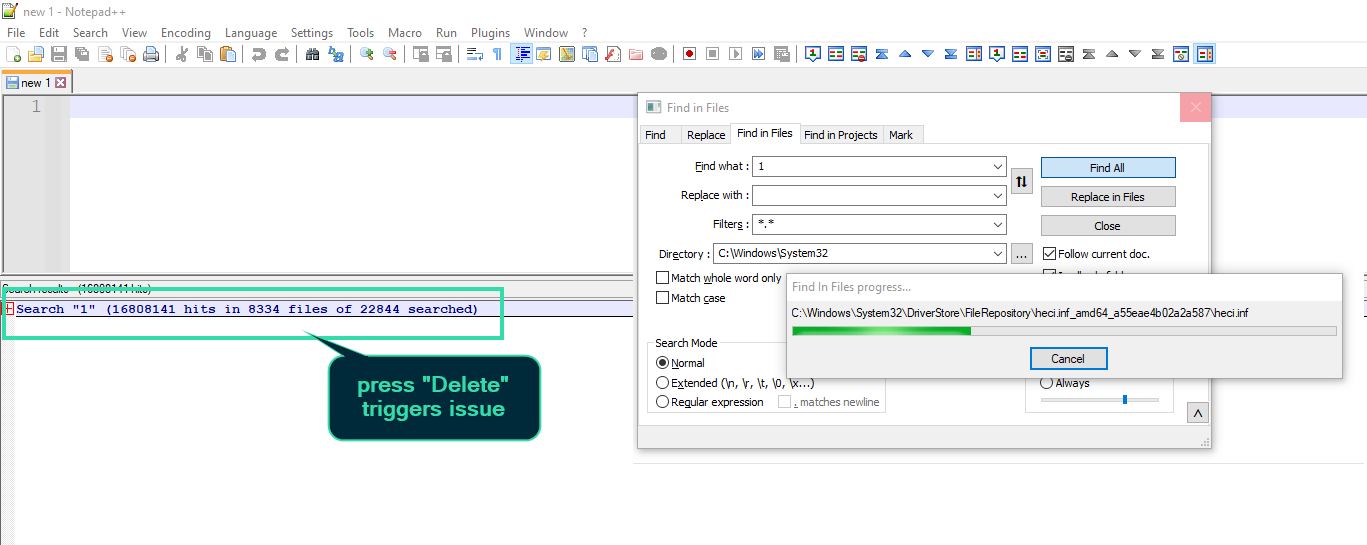Image resolution: width=1367 pixels, height=545 pixels.
Task: Open the Search menu
Action: [x=90, y=33]
